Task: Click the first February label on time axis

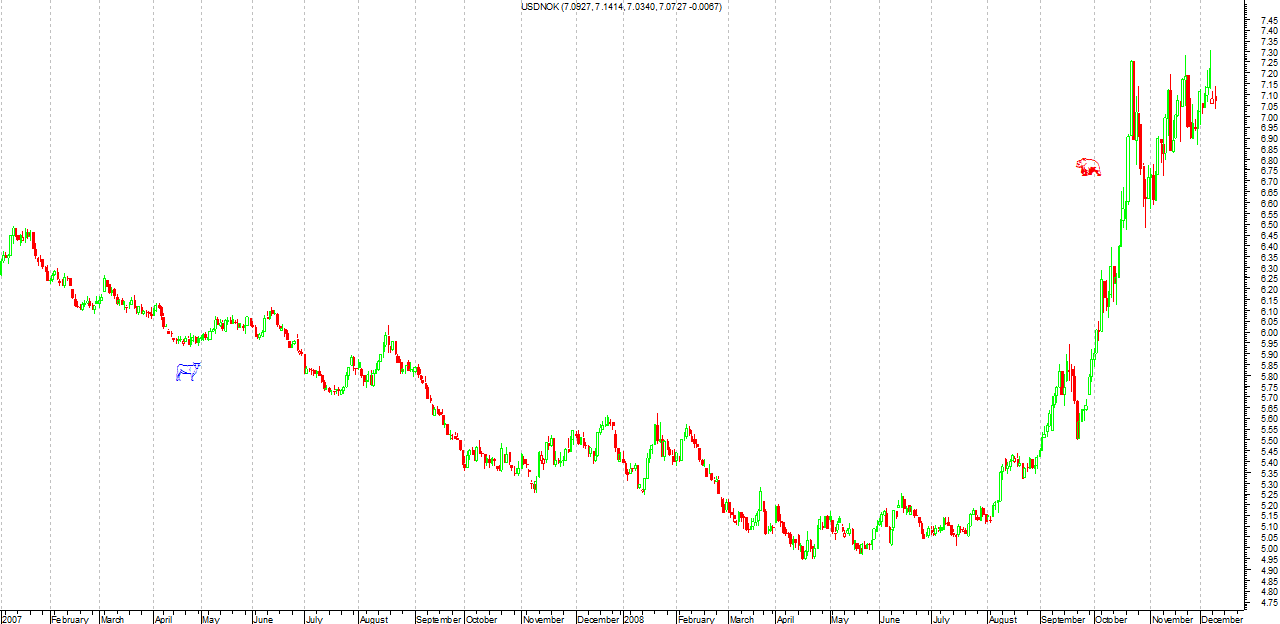Action: pos(70,619)
